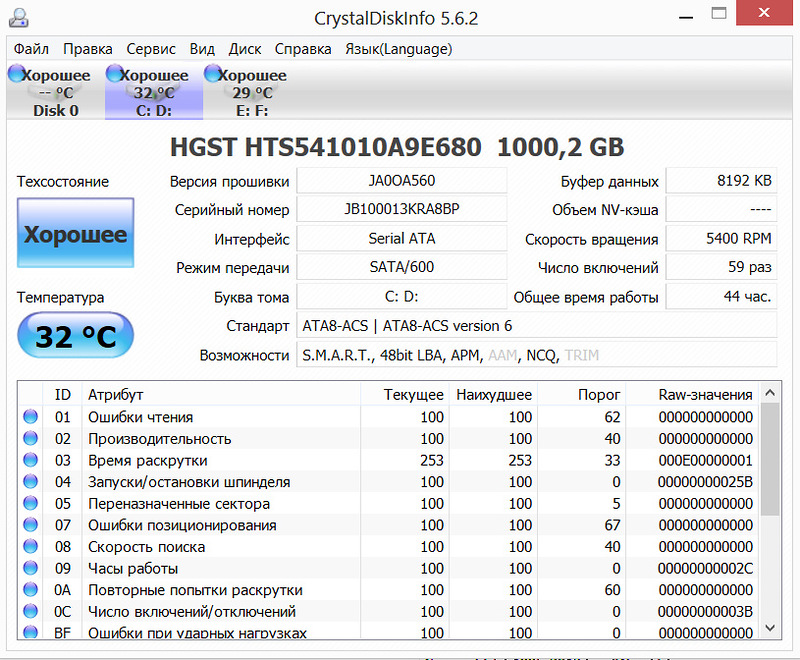
Task: Click raw value 00000000003B
Action: pos(706,611)
